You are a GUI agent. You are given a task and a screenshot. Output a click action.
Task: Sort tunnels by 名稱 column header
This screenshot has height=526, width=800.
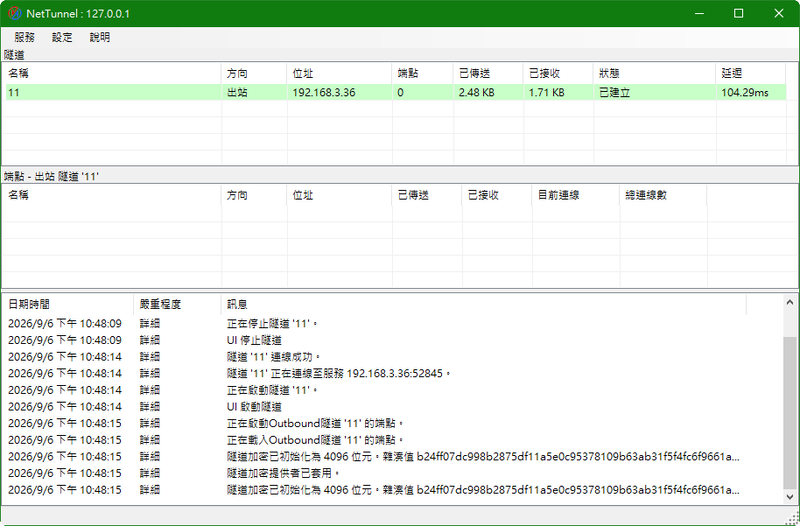pyautogui.click(x=113, y=73)
